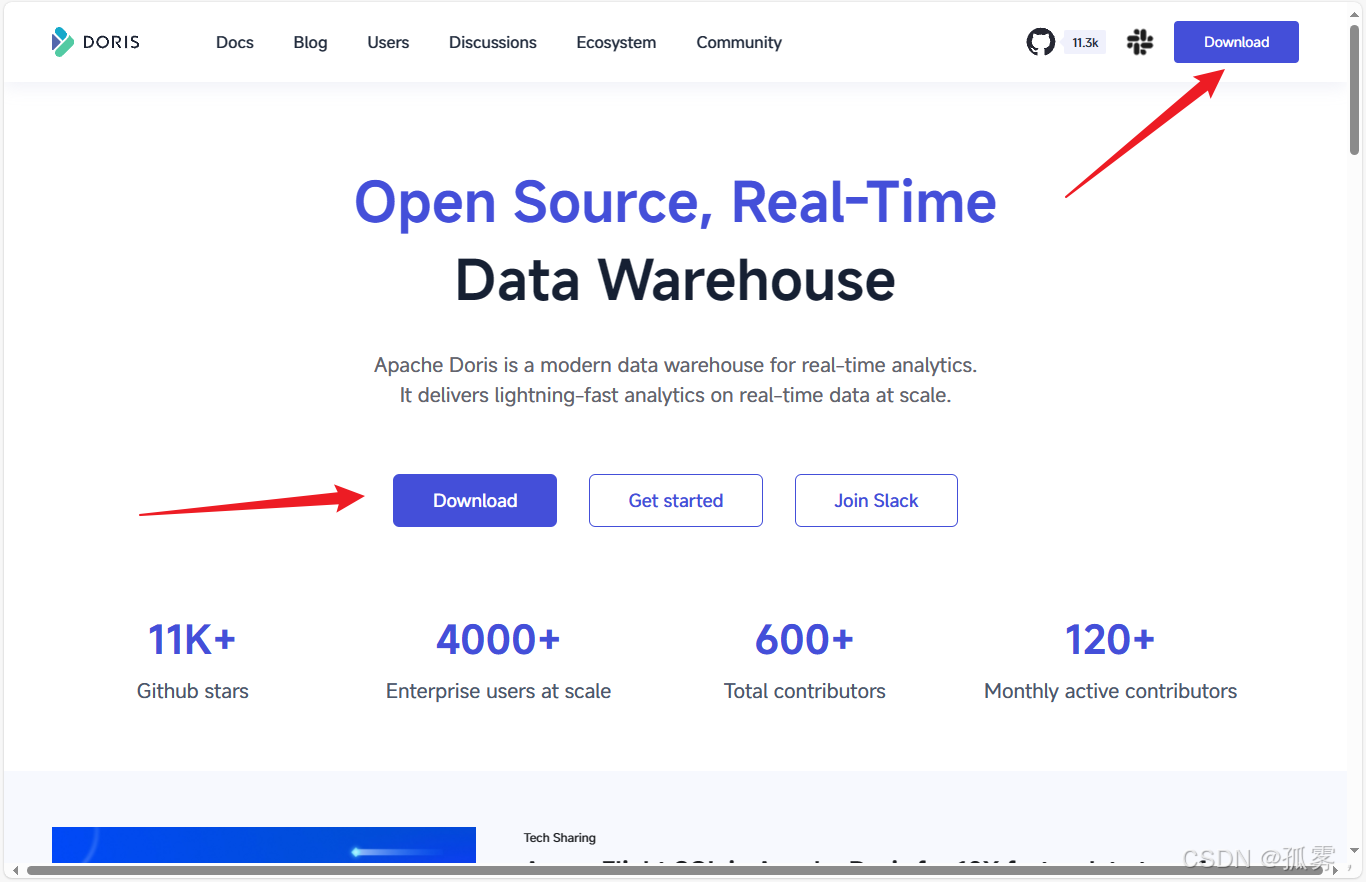Click the blue Tech Sharing thumbnail image
Screen dimensions: 1366x882
pyautogui.click(x=264, y=845)
